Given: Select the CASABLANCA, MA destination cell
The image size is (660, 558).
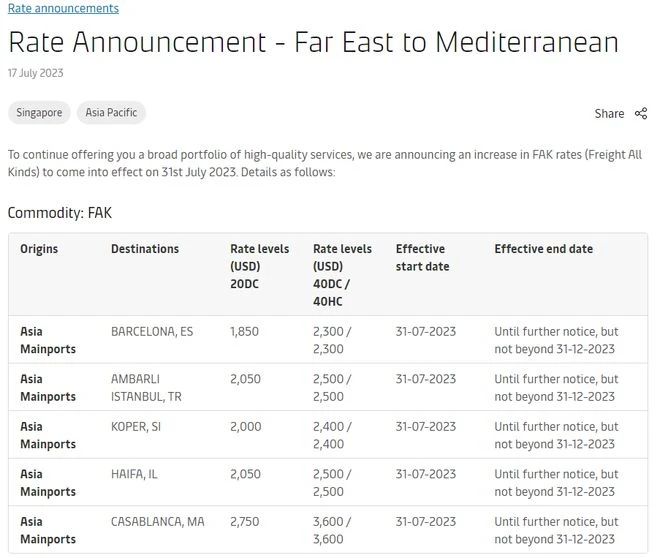Looking at the screenshot, I should coord(157,522).
